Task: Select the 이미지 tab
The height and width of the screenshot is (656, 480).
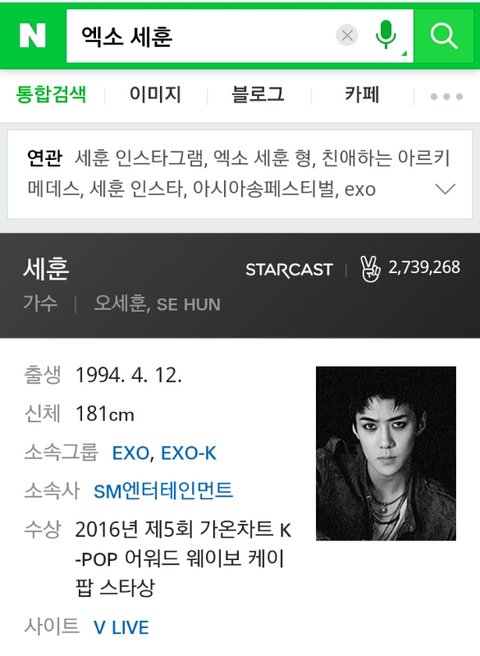Action: (x=155, y=95)
